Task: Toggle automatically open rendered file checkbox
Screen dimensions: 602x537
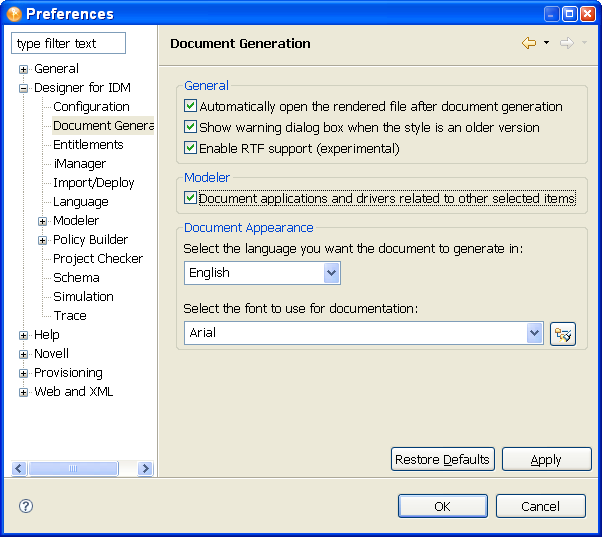Action: 191,106
